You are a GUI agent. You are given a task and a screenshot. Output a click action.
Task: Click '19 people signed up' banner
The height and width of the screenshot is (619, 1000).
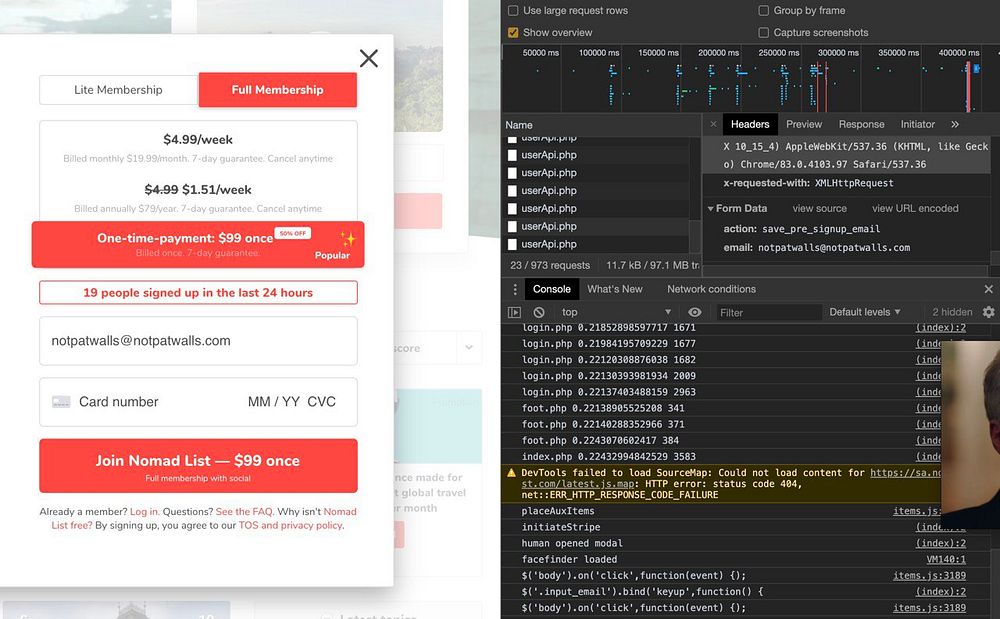pos(198,293)
